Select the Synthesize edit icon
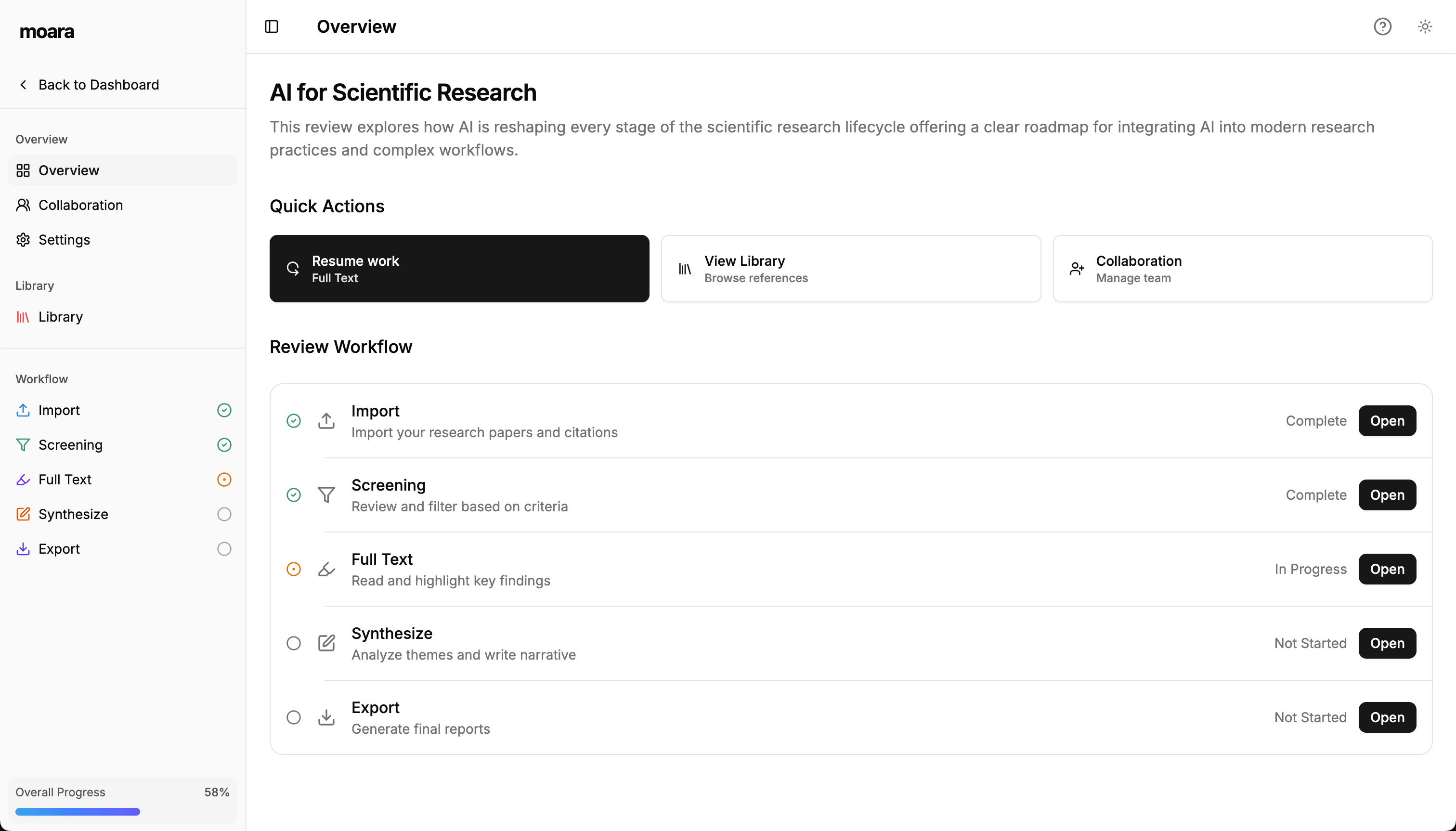 coord(326,643)
